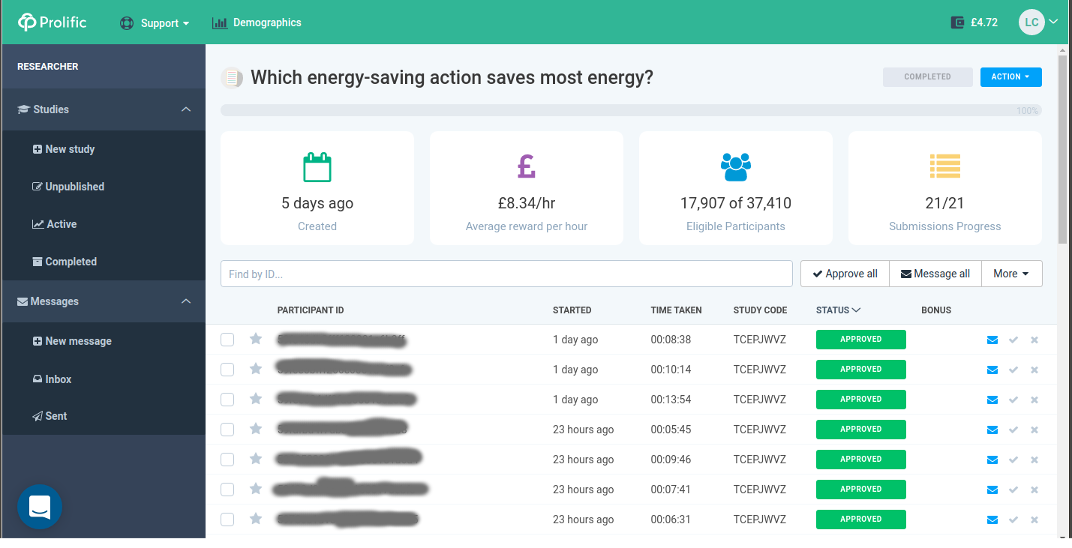Click the Message all button

935,273
